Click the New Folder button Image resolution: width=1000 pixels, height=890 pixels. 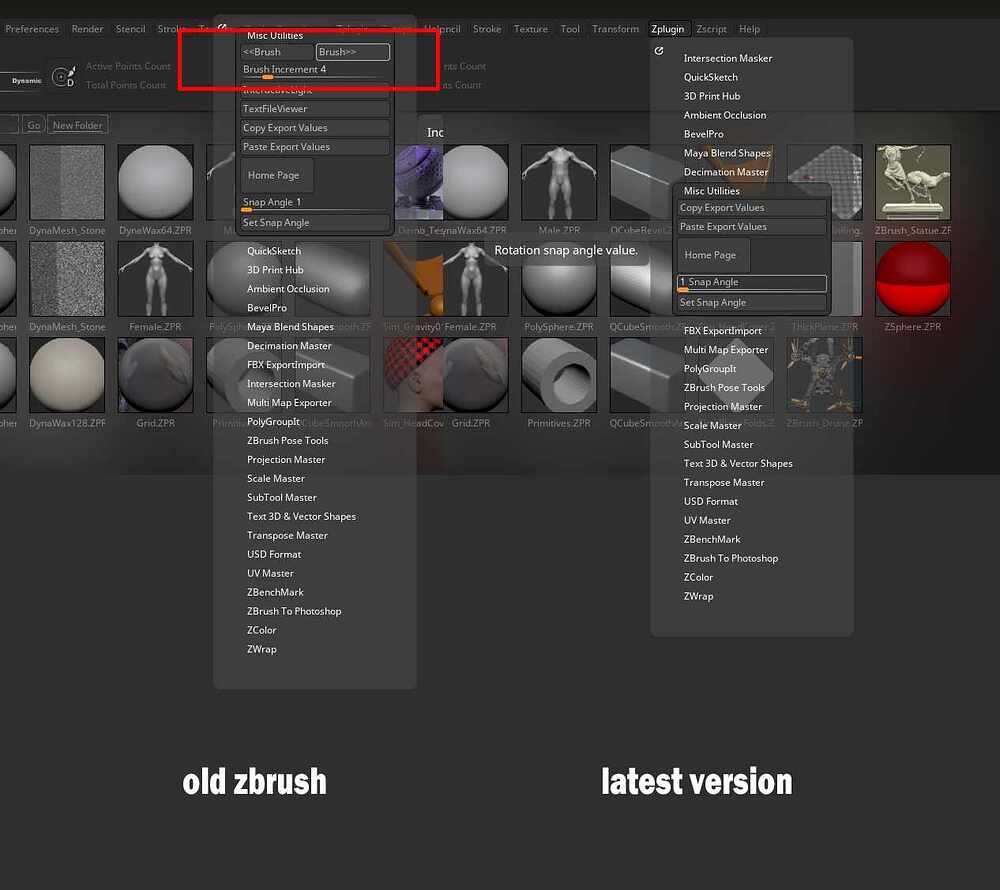click(x=78, y=125)
